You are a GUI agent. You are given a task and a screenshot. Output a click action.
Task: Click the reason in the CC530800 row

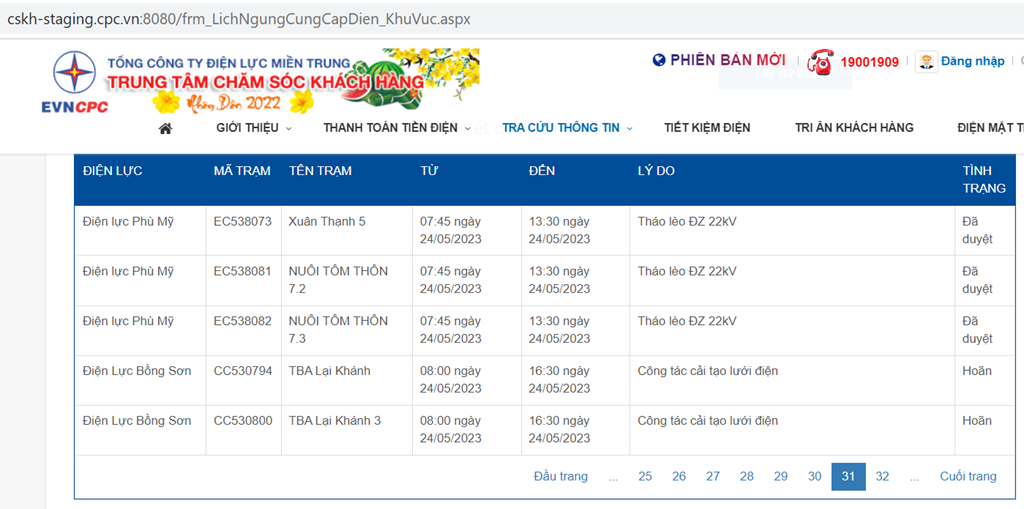click(708, 421)
